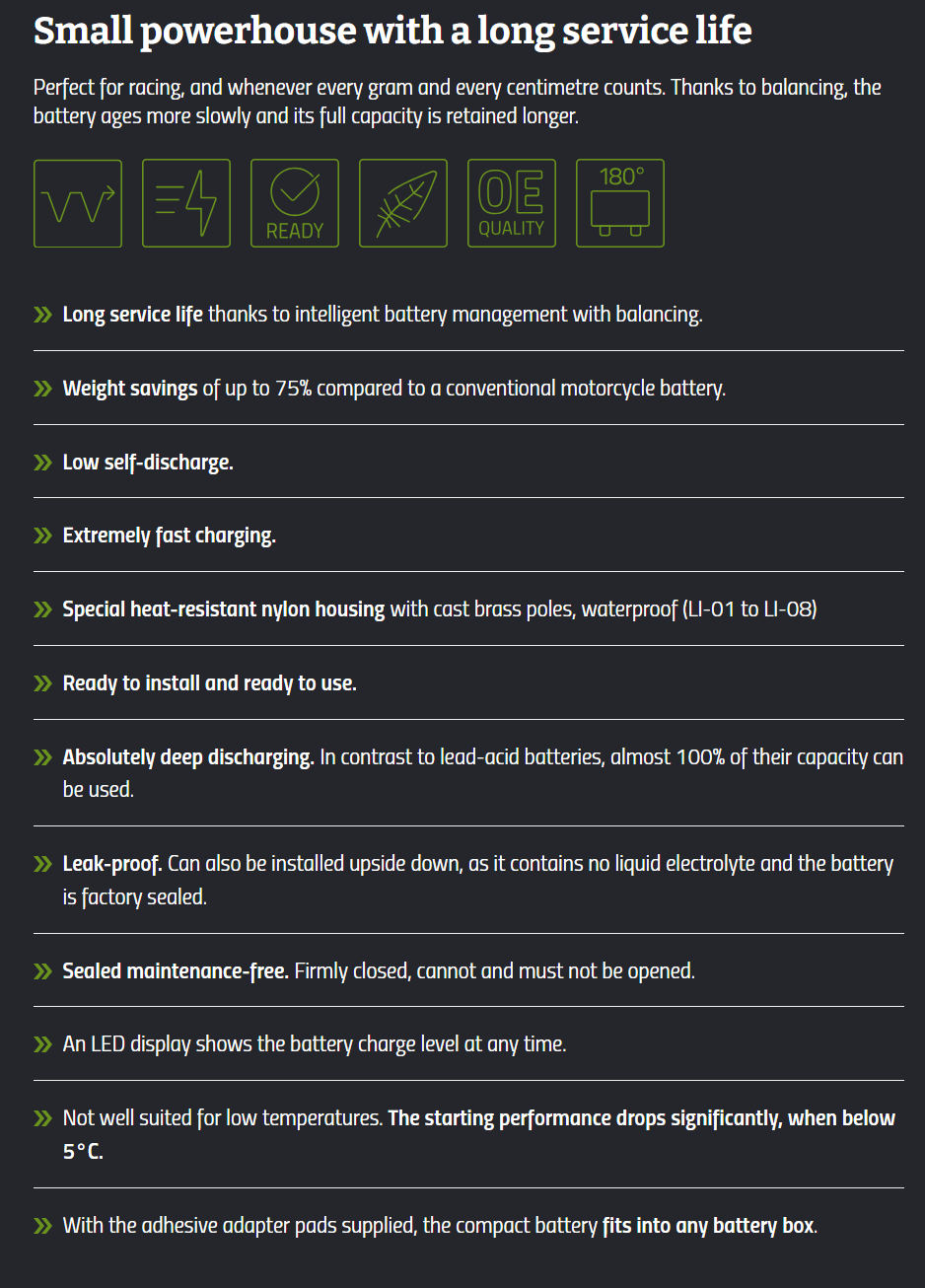Click the Small powerhouse heading
This screenshot has width=925, height=1288.
click(392, 31)
